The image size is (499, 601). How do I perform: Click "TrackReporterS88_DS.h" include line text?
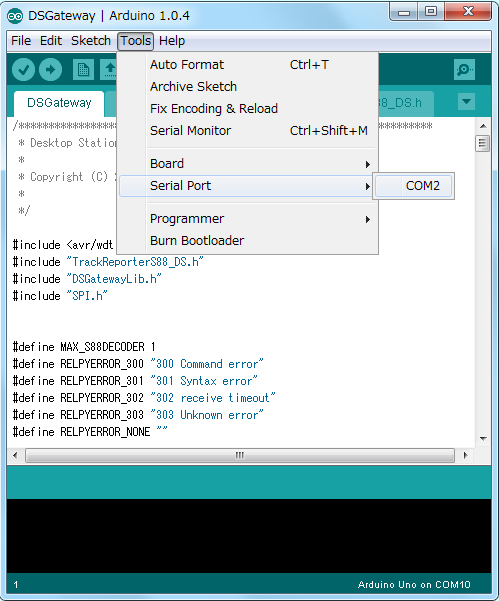pyautogui.click(x=135, y=262)
